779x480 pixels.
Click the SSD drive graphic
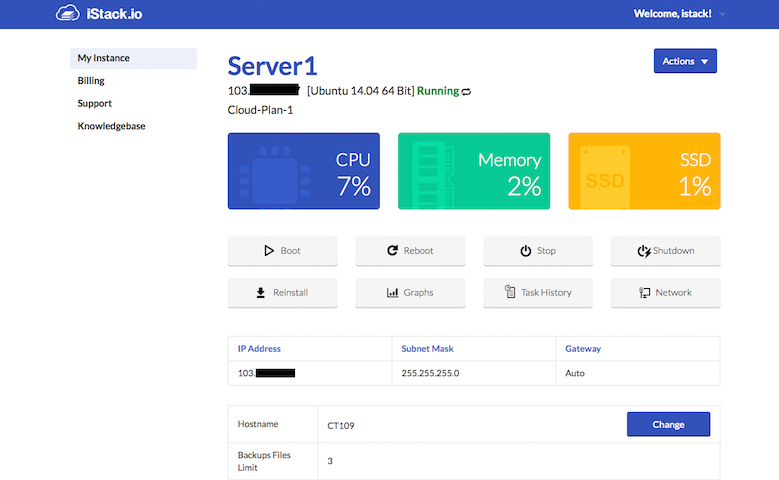(x=605, y=177)
